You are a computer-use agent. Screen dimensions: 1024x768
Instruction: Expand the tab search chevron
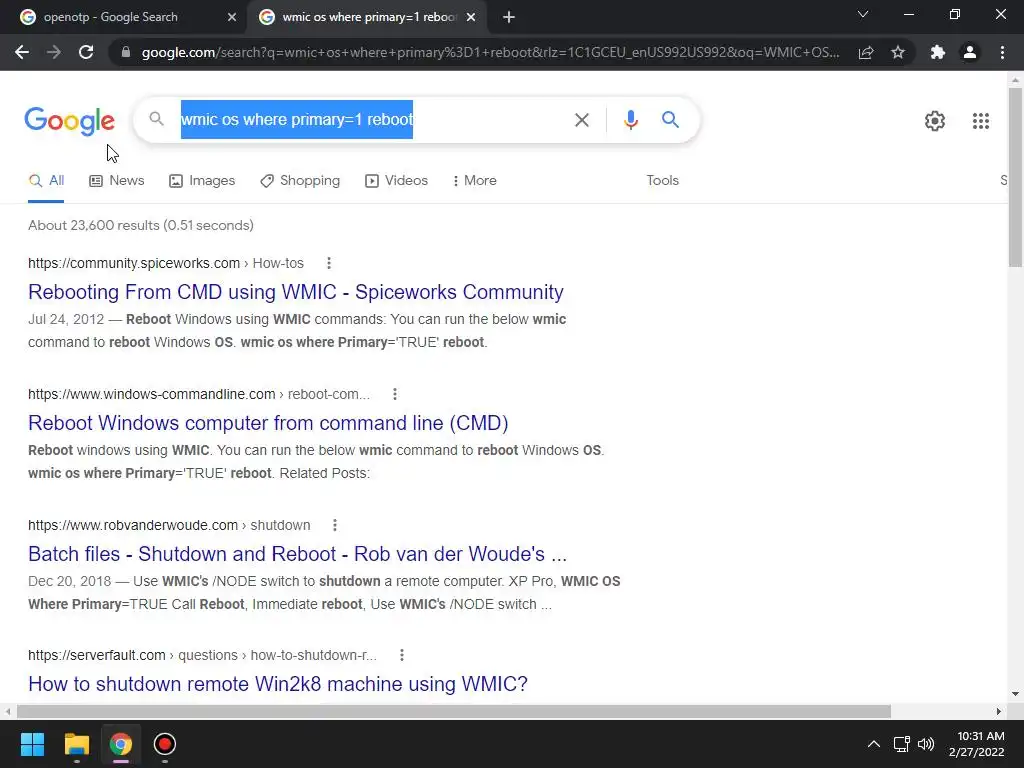[x=863, y=14]
